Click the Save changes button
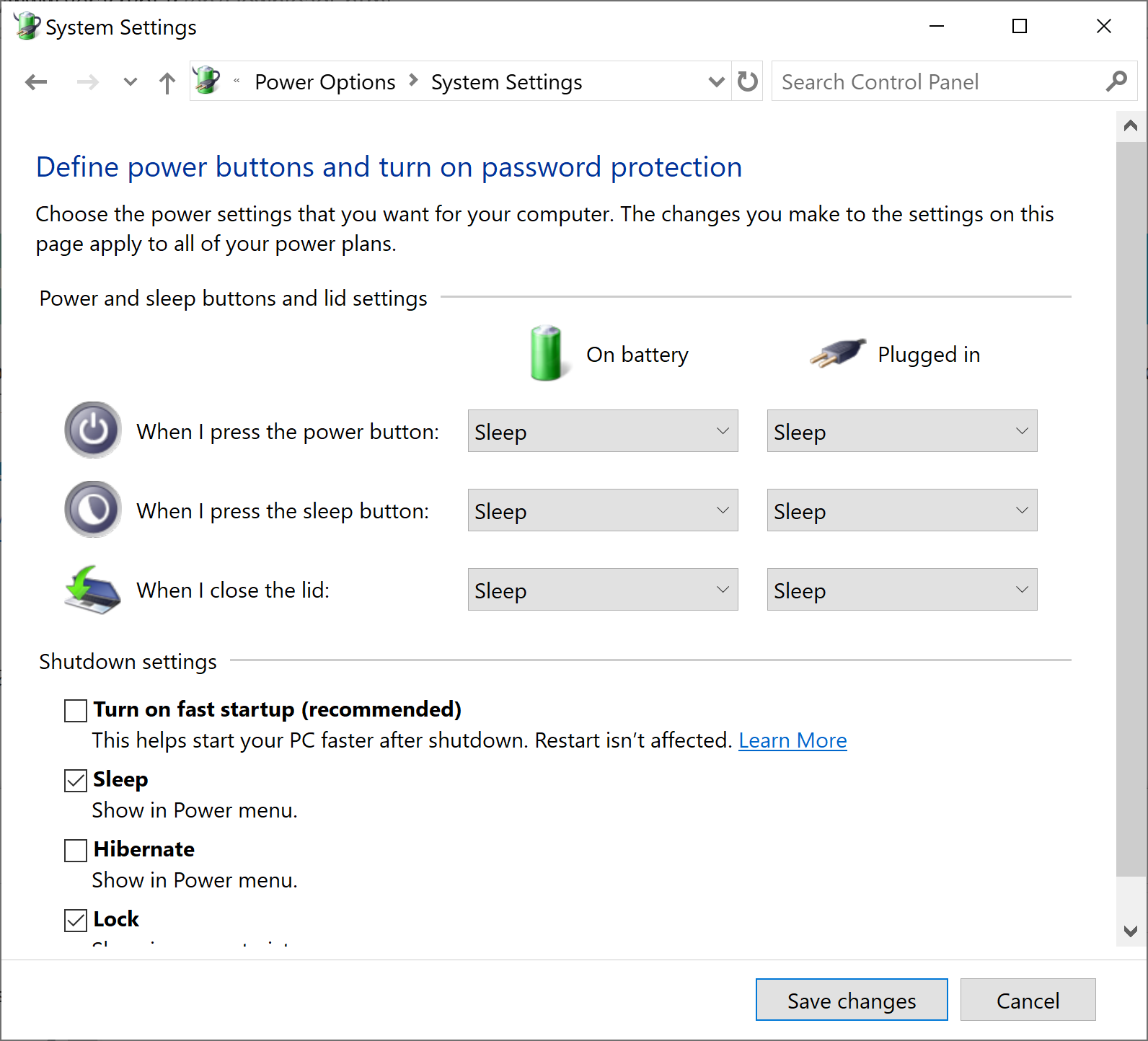1148x1041 pixels. tap(851, 1000)
